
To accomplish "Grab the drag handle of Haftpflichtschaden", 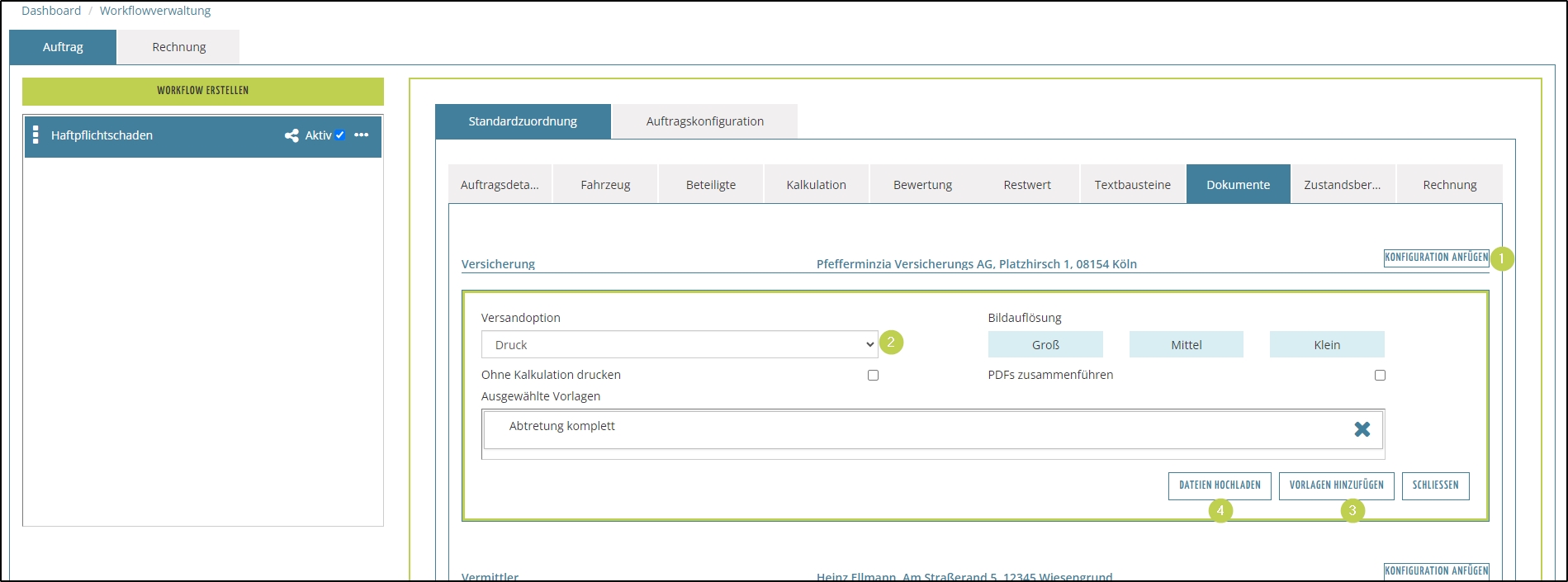I will [x=36, y=135].
